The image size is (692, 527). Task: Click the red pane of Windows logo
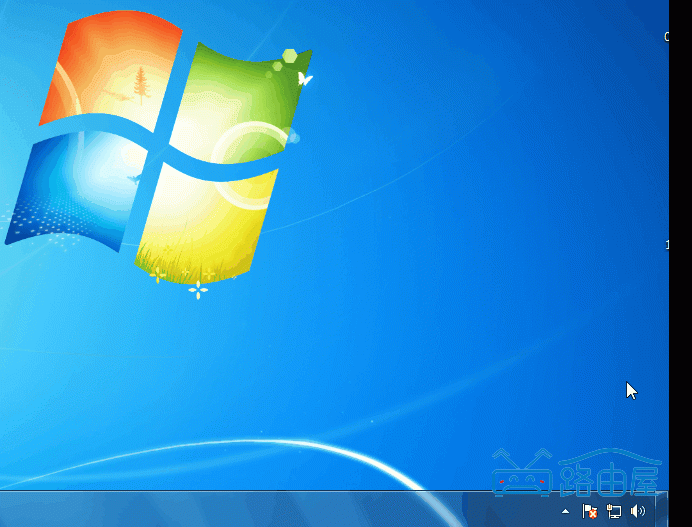[110, 75]
